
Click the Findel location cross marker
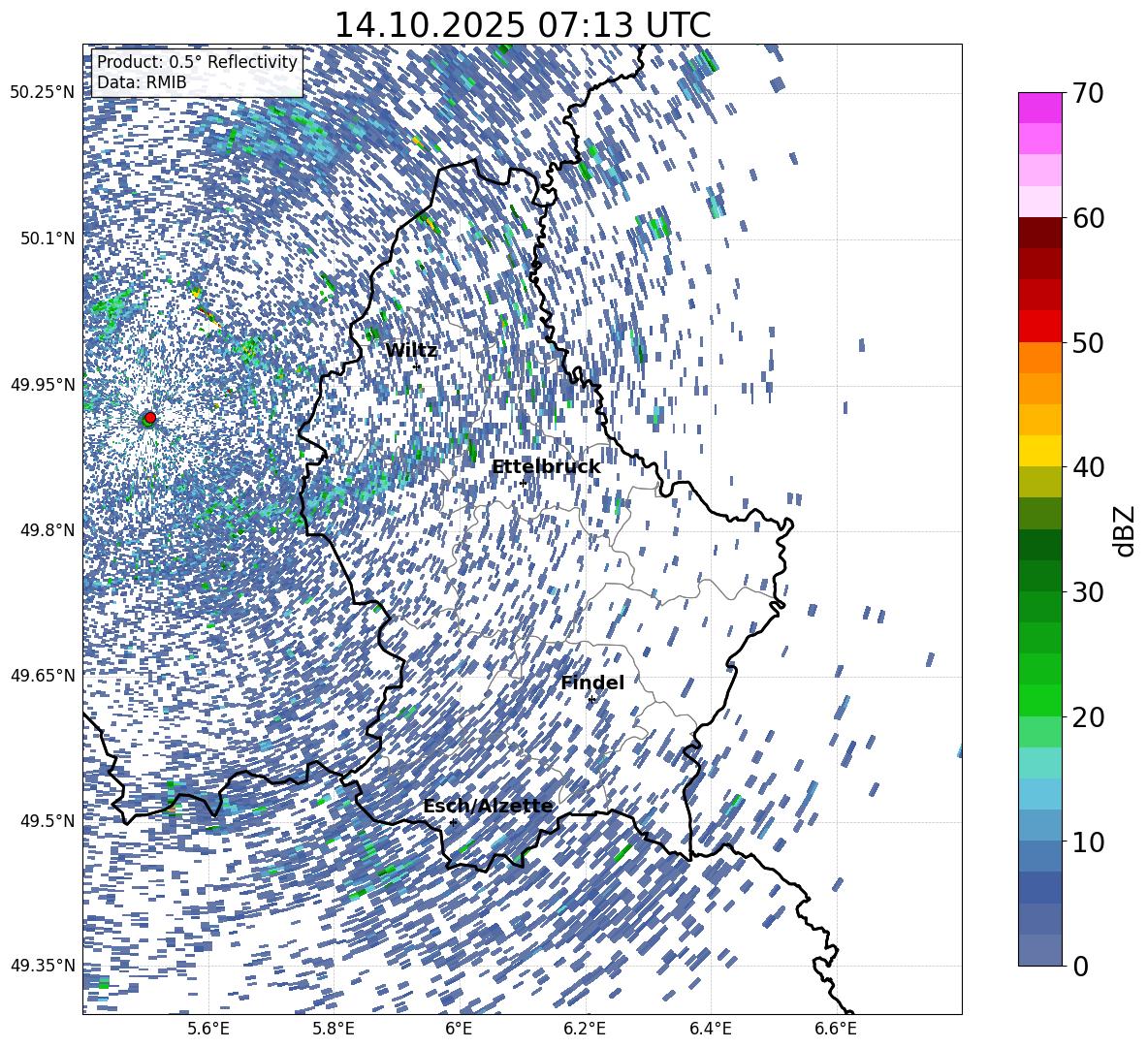click(591, 699)
